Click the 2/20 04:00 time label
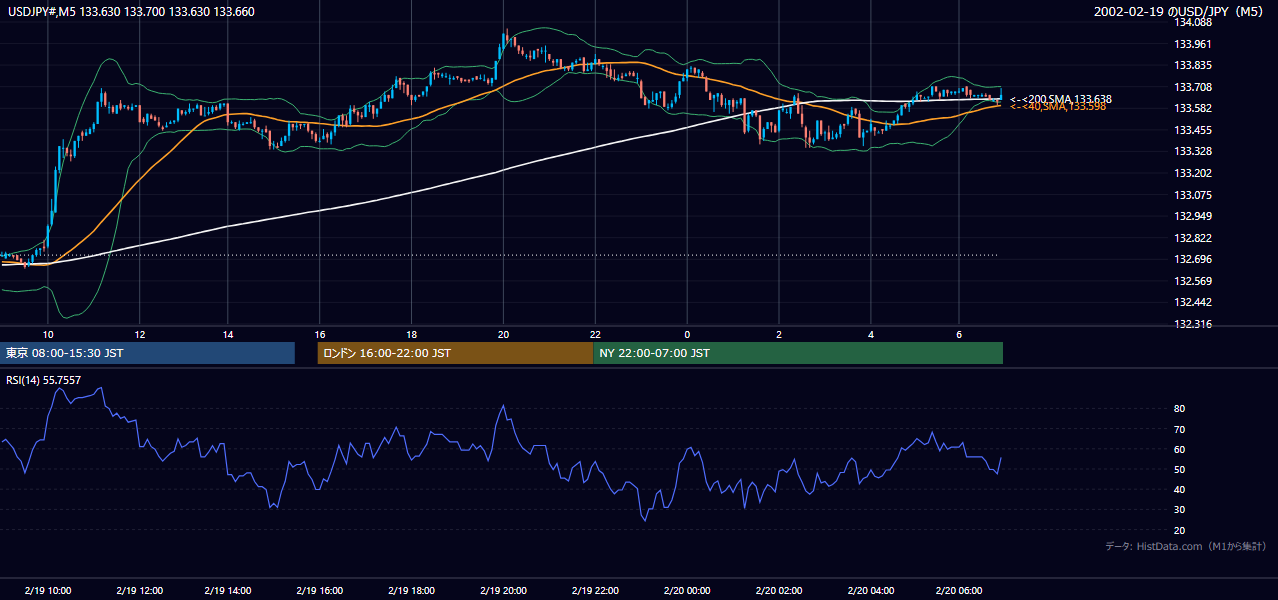 coord(871,591)
